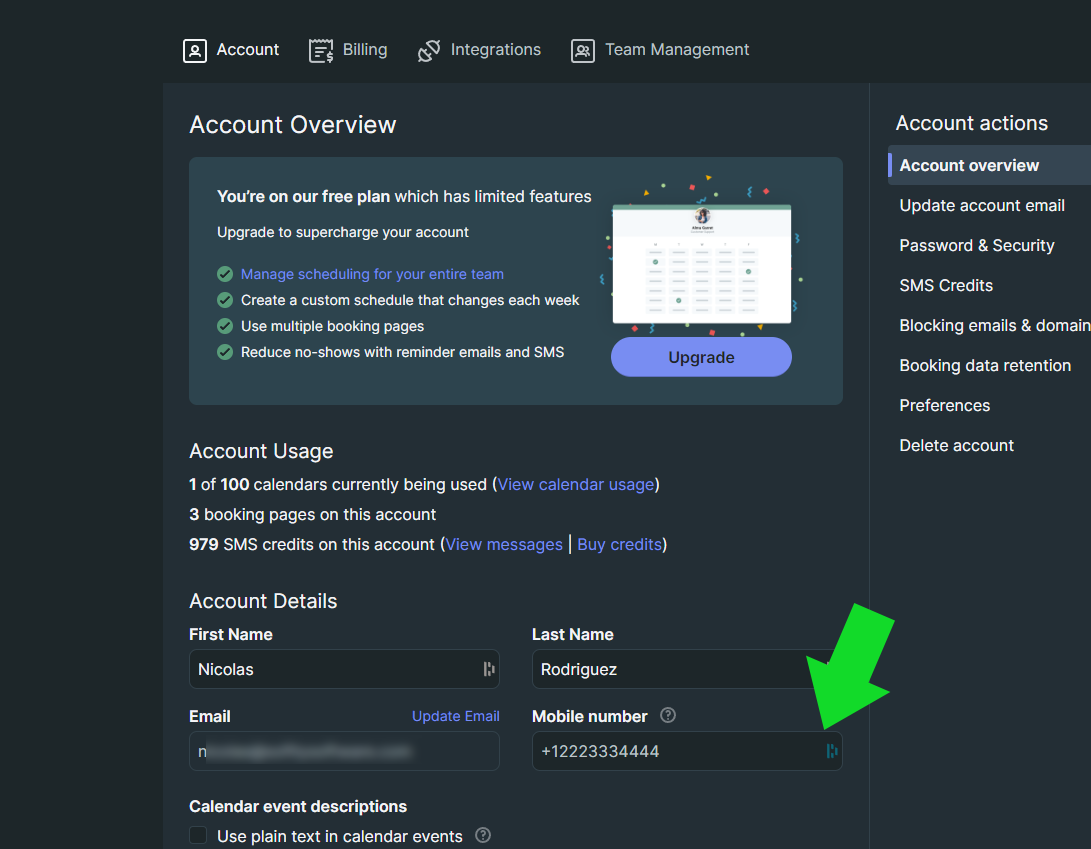The image size is (1091, 849).
Task: Go to Team Management tab
Action: tap(660, 50)
